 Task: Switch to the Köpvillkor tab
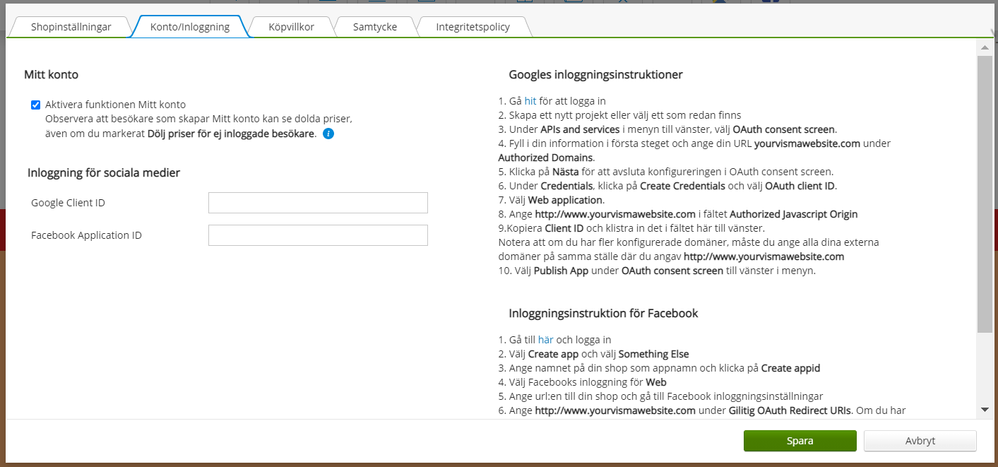[290, 27]
